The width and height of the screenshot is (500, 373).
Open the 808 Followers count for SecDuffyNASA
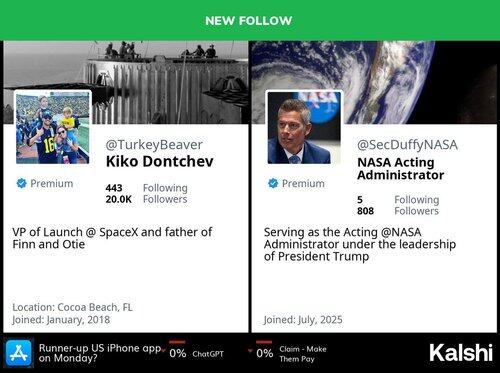click(x=398, y=211)
